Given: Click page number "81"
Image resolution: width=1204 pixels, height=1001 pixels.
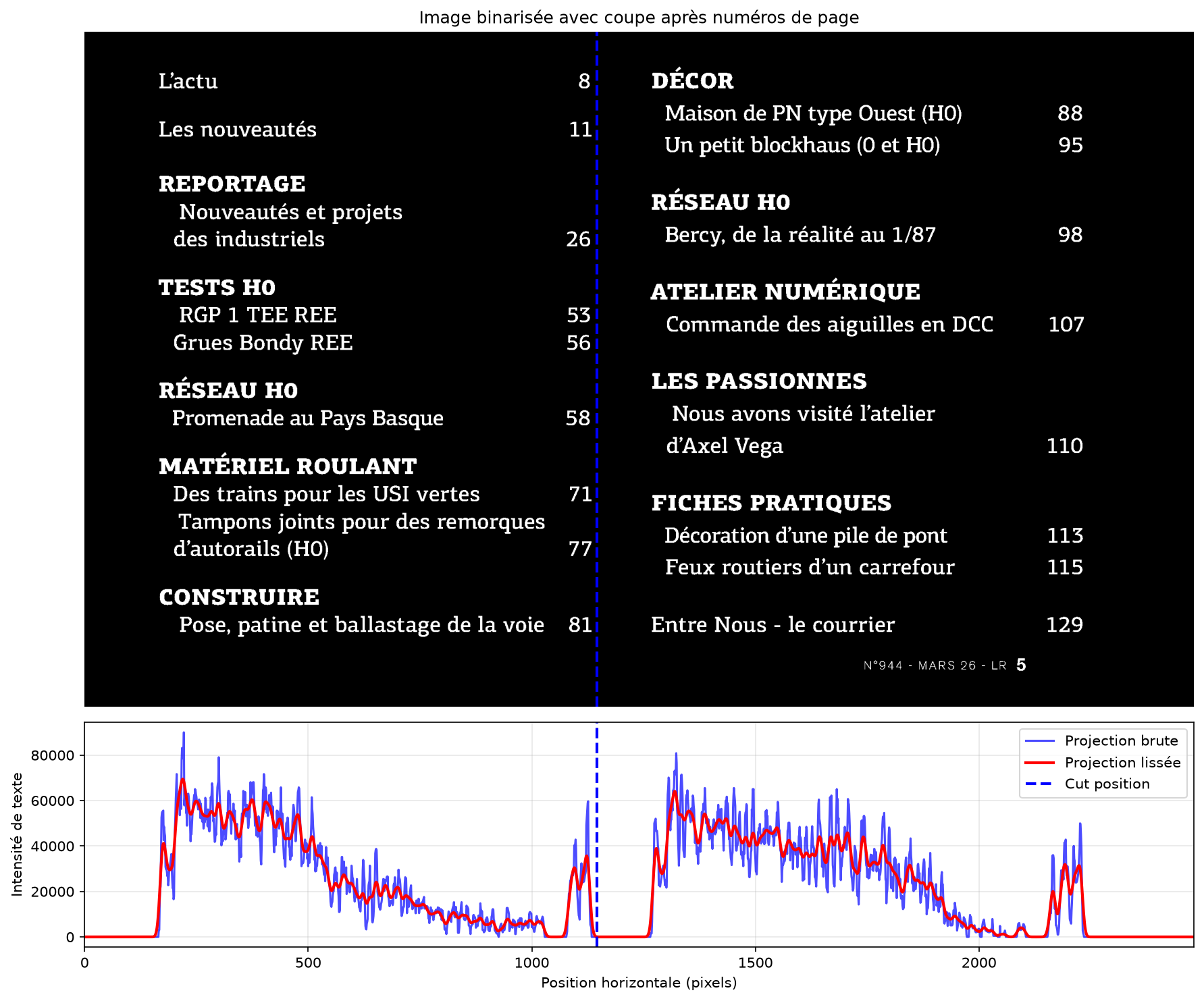Looking at the screenshot, I should tap(581, 625).
